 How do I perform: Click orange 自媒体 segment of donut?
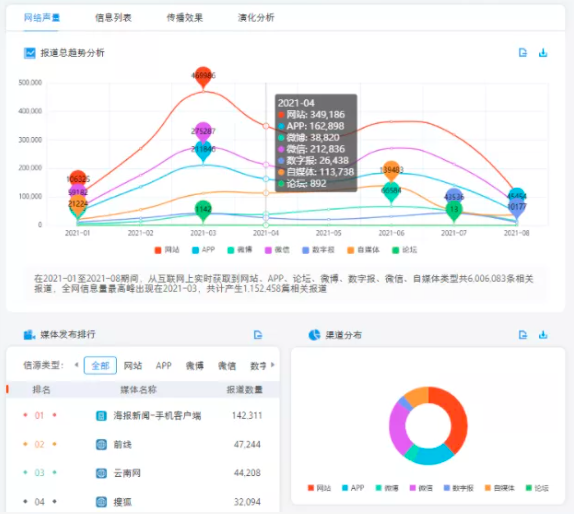coord(417,395)
